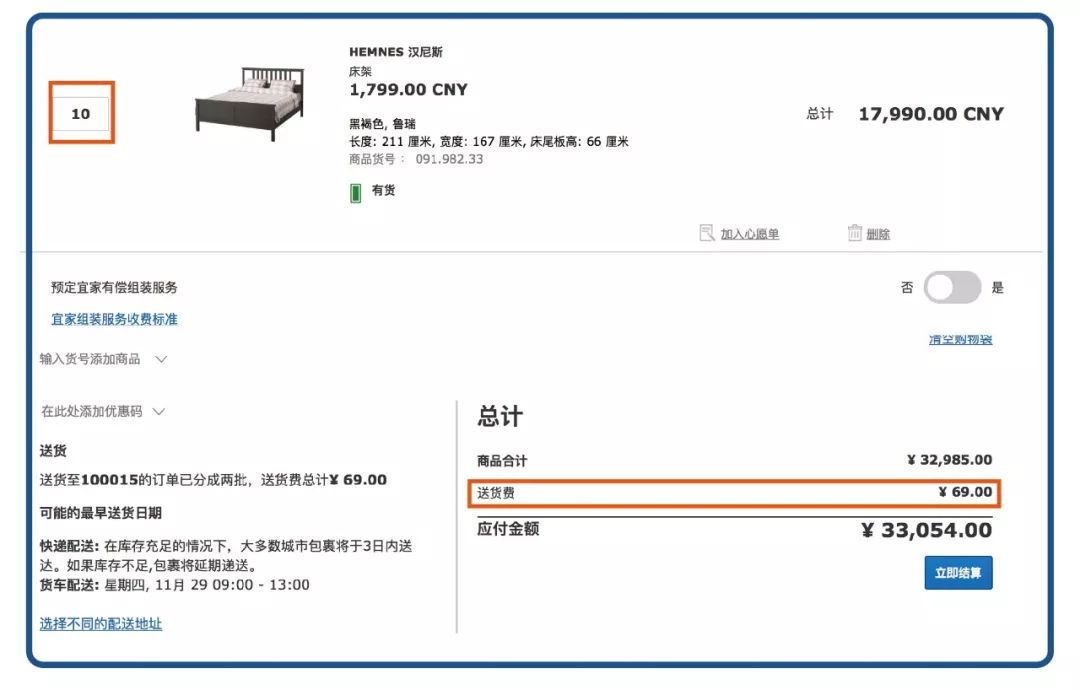The height and width of the screenshot is (690, 1080).
Task: Open the 宜家组装服务收费标准 link
Action: pyautogui.click(x=113, y=319)
